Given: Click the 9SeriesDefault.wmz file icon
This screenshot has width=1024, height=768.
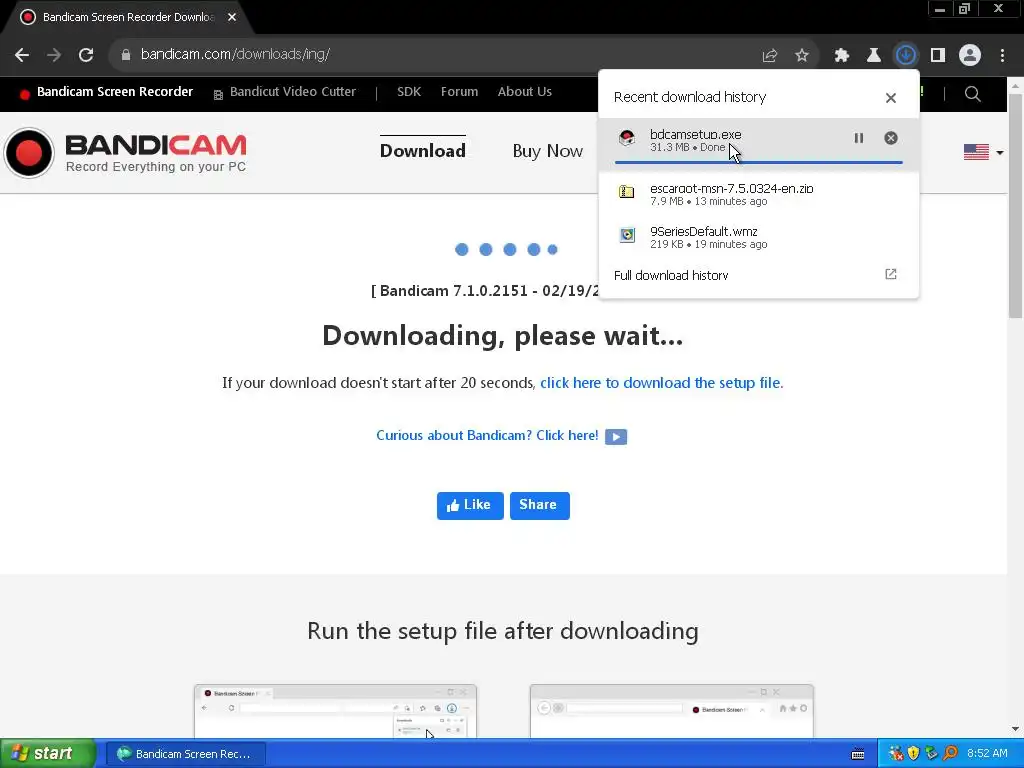Looking at the screenshot, I should [627, 234].
